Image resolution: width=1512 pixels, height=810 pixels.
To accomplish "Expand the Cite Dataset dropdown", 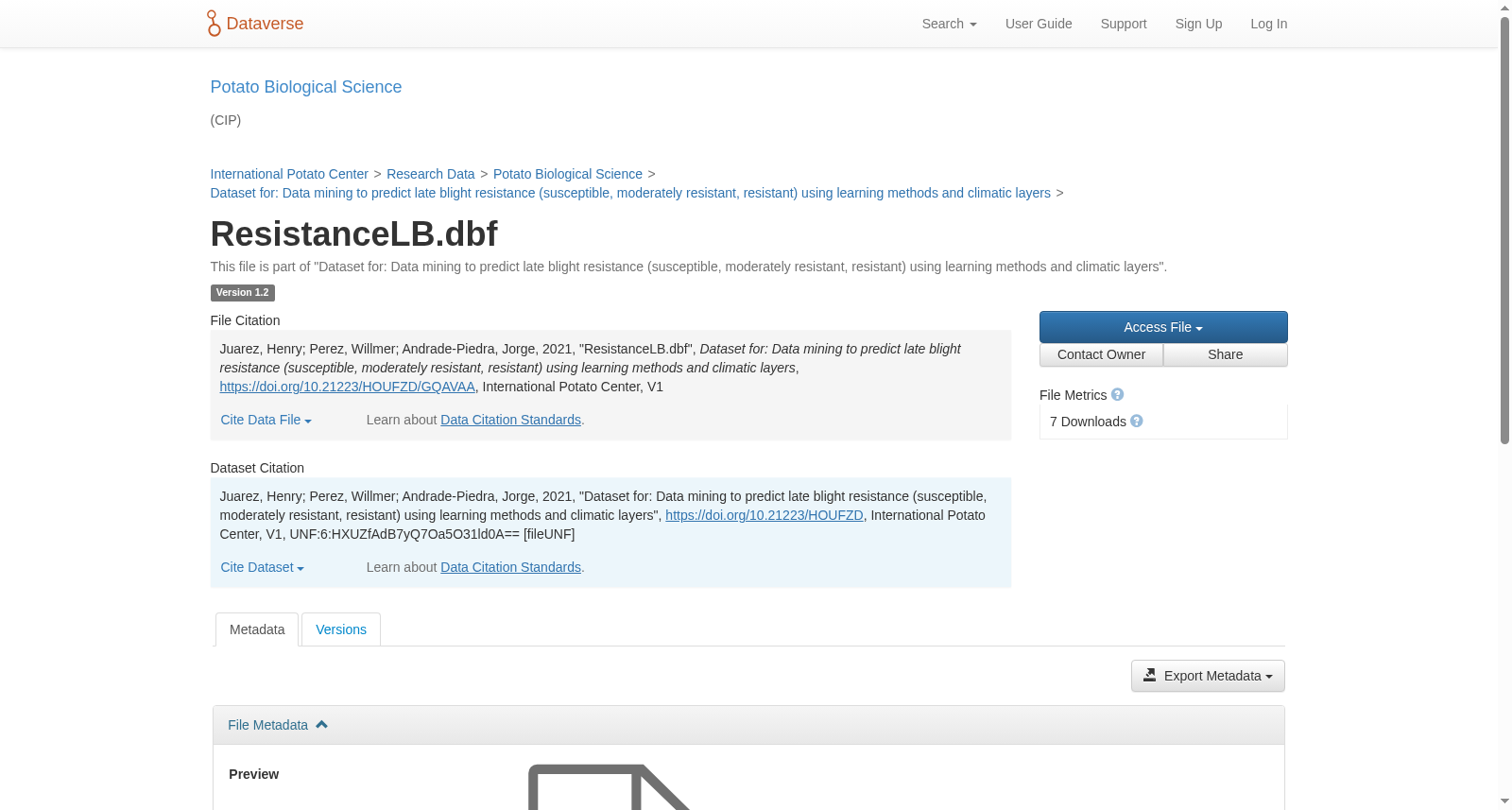I will pos(262,567).
